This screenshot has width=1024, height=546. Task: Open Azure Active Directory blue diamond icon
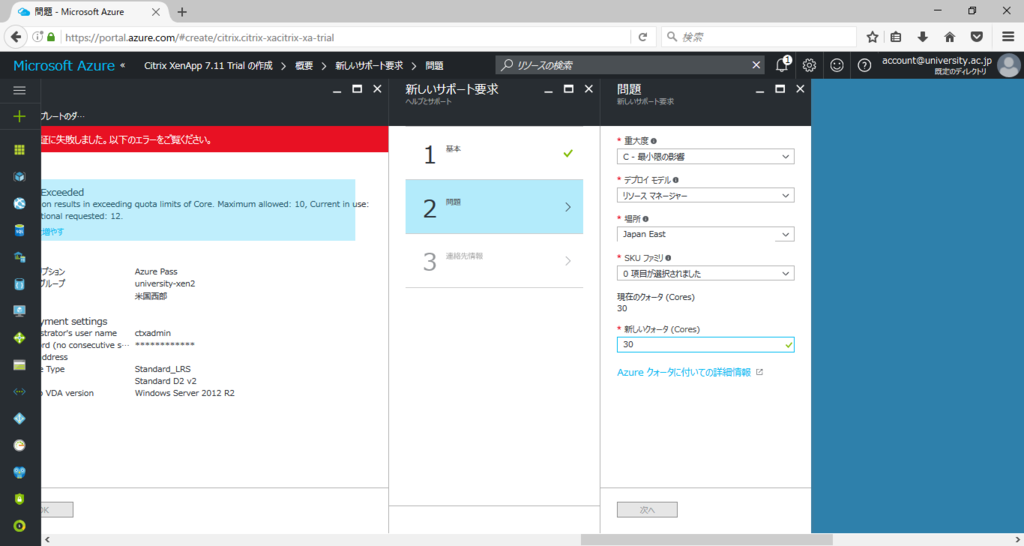(x=20, y=418)
